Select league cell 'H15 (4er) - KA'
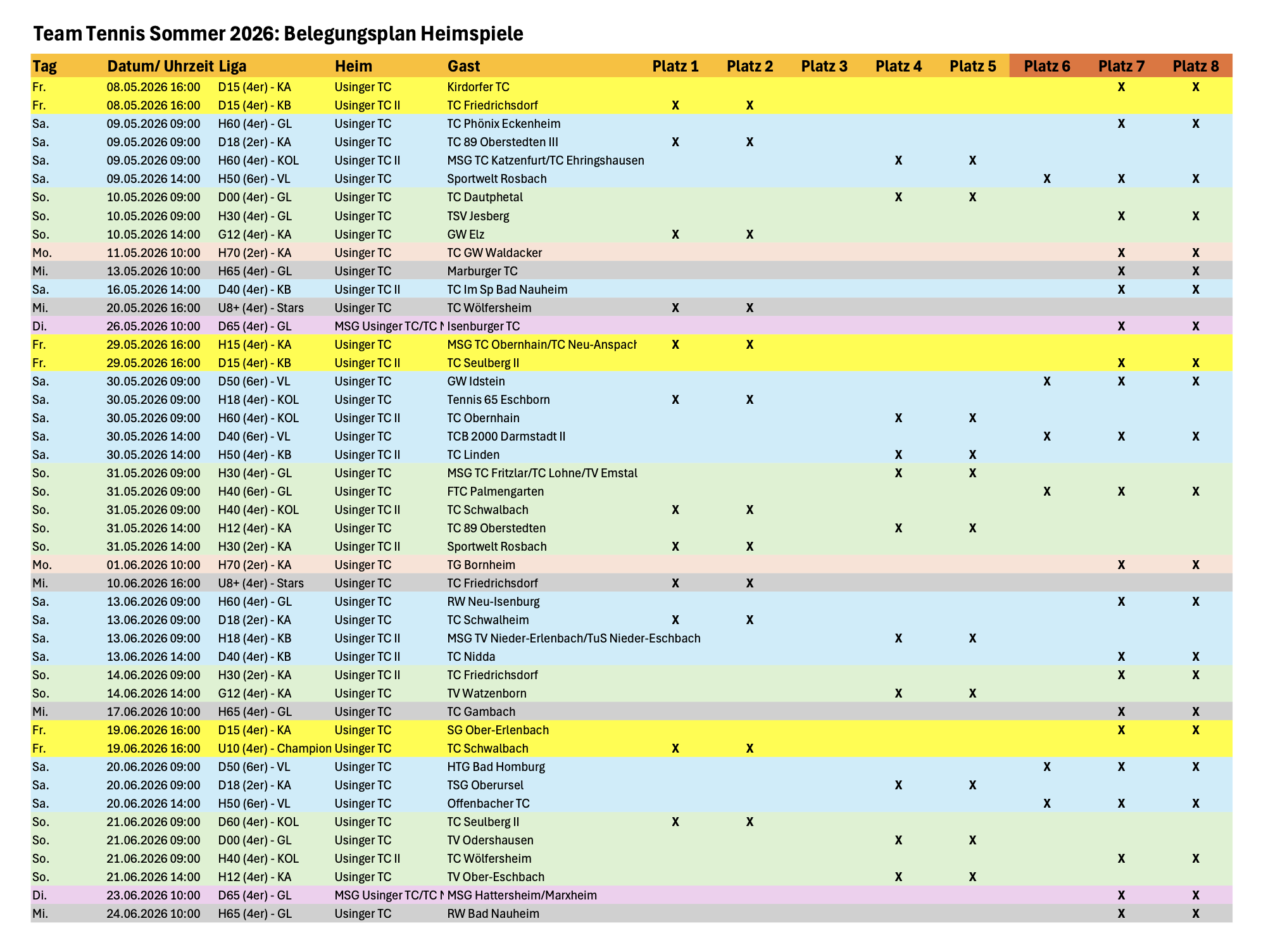Screen dimensions: 1261x952 (x=254, y=344)
